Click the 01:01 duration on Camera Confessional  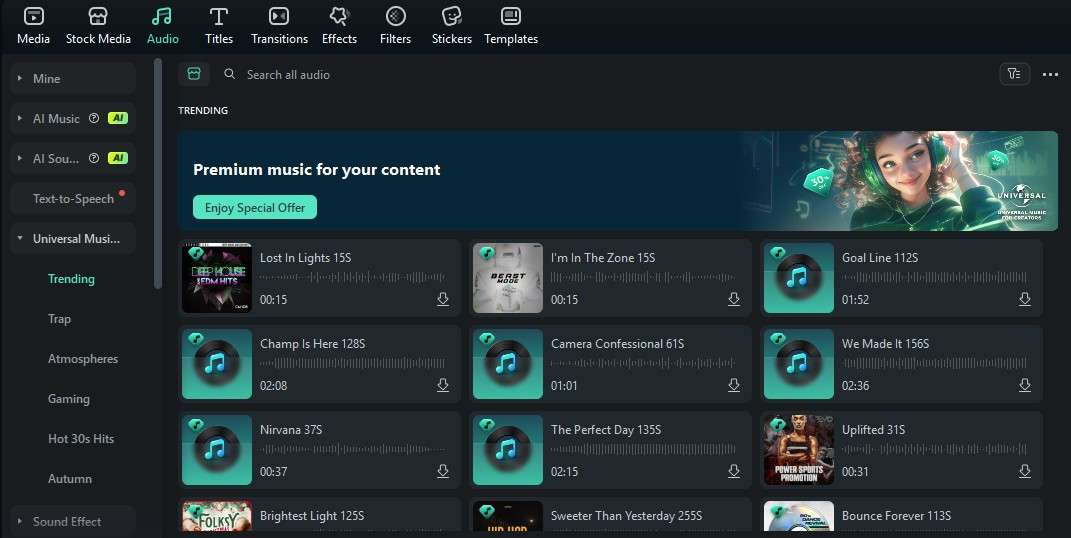(x=564, y=386)
